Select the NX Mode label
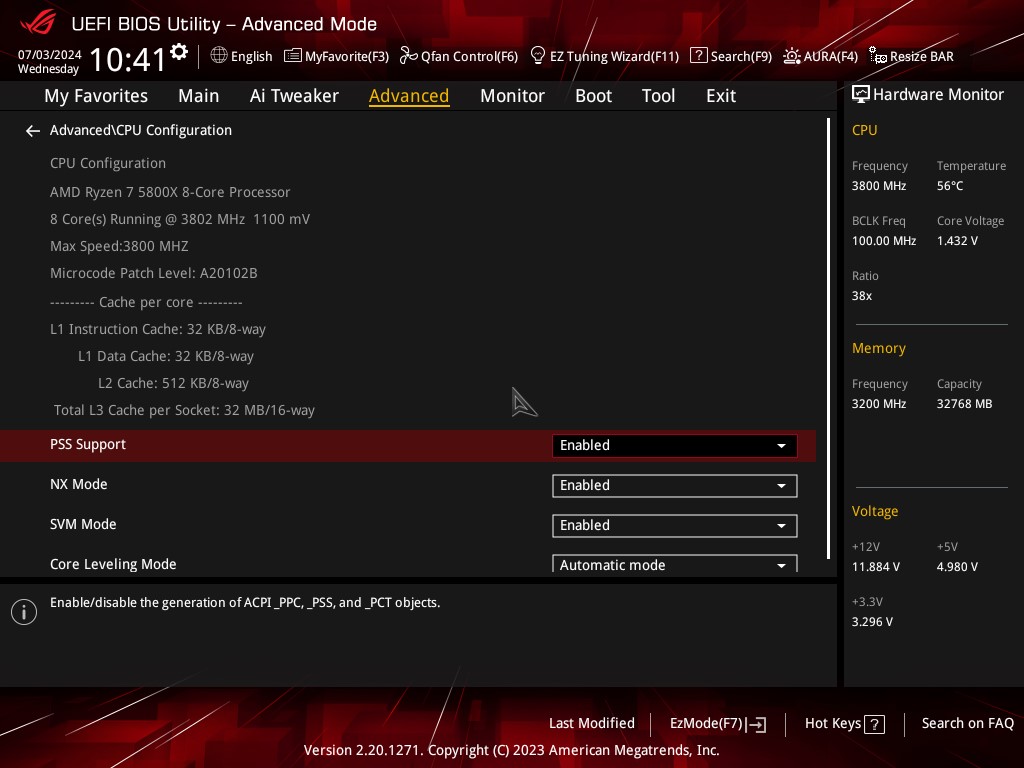 (x=78, y=485)
